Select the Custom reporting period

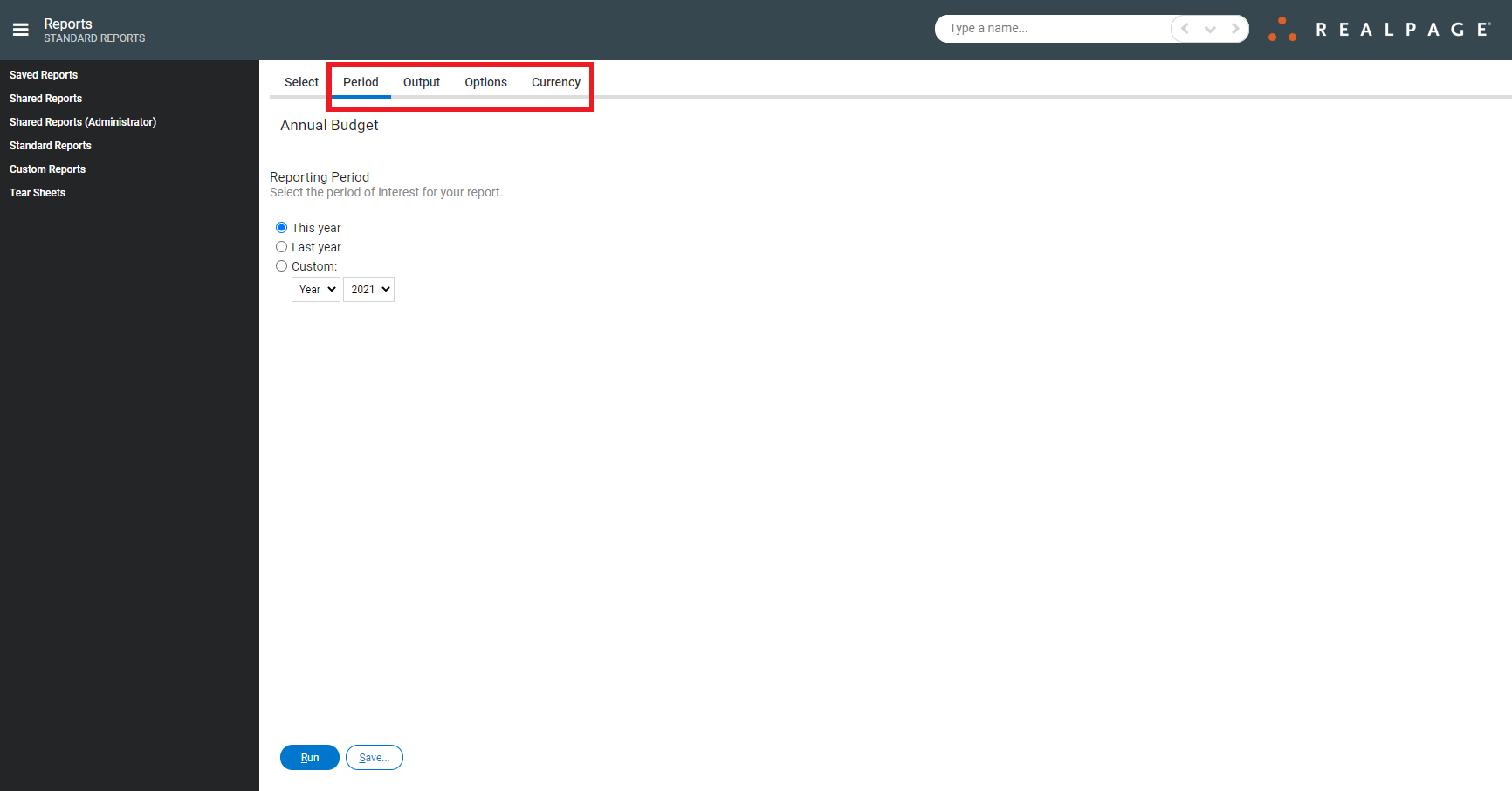click(x=281, y=265)
